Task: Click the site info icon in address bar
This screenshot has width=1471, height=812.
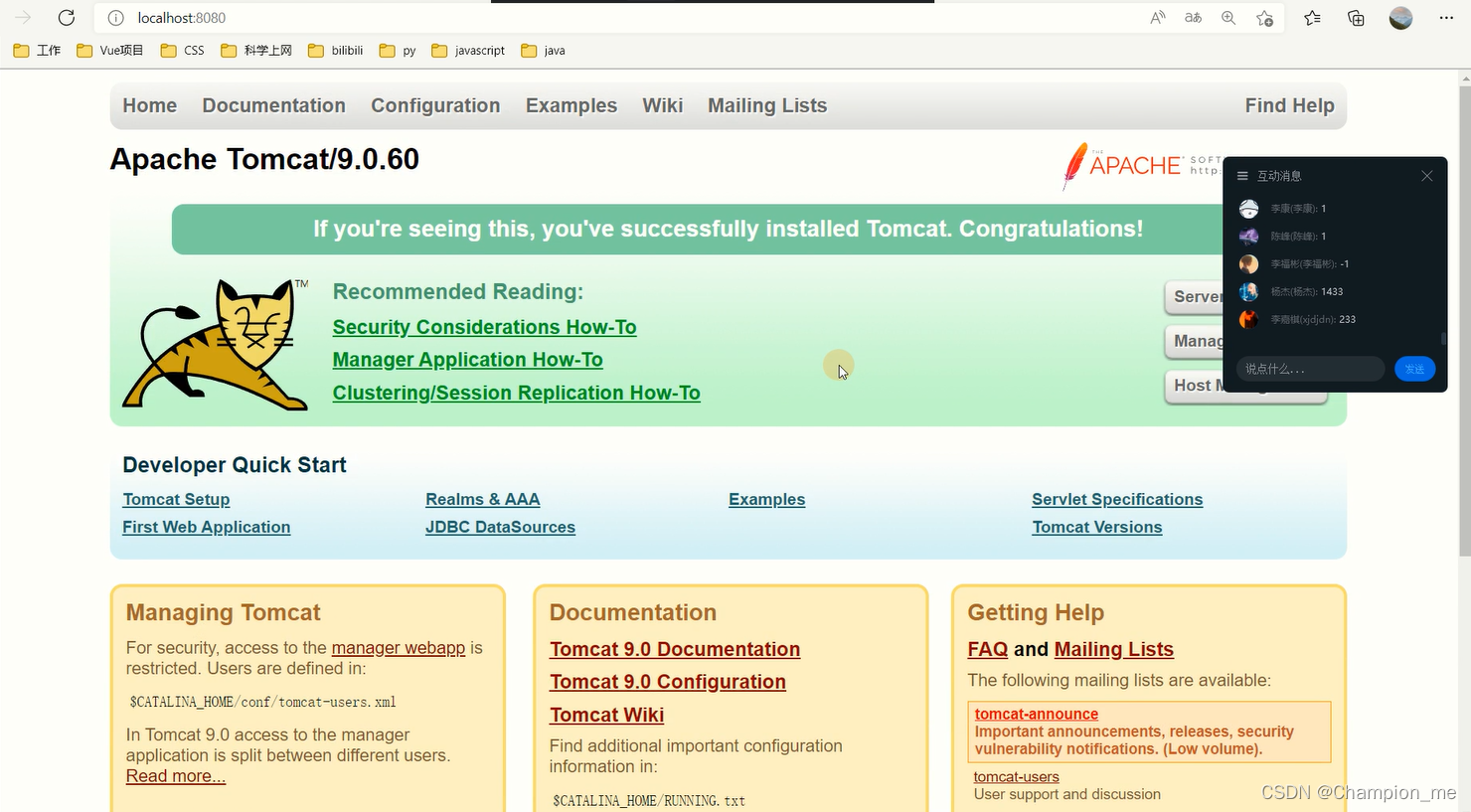Action: [115, 18]
